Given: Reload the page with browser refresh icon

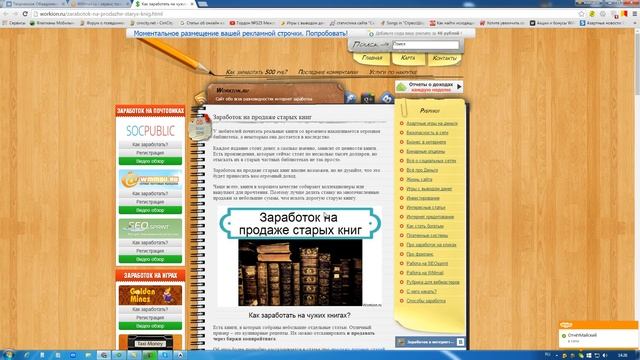Looking at the screenshot, I should tap(25, 14).
